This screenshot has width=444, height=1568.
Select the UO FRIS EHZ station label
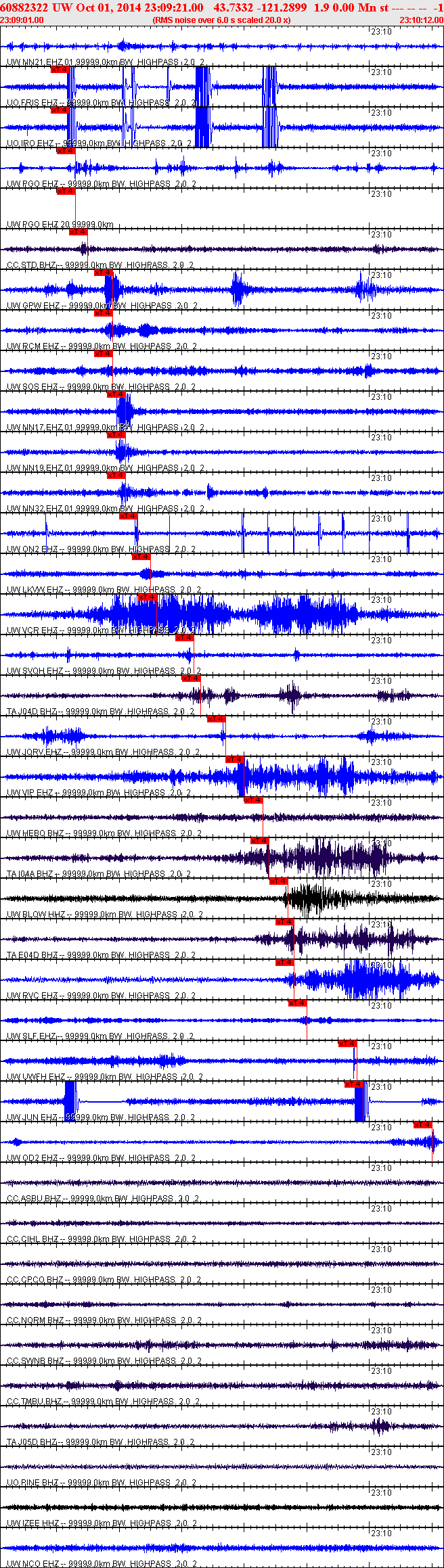click(102, 103)
